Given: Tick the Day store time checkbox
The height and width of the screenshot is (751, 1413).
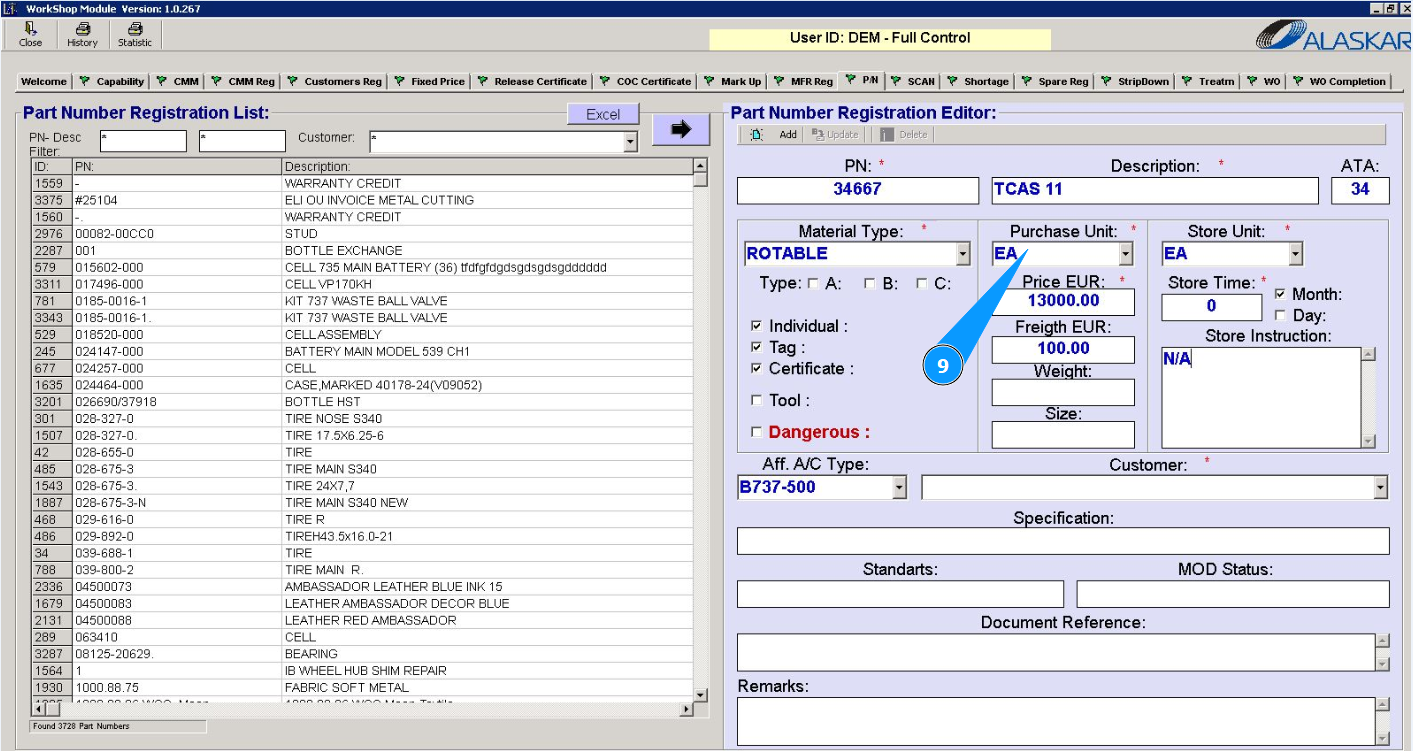Looking at the screenshot, I should (x=1280, y=316).
